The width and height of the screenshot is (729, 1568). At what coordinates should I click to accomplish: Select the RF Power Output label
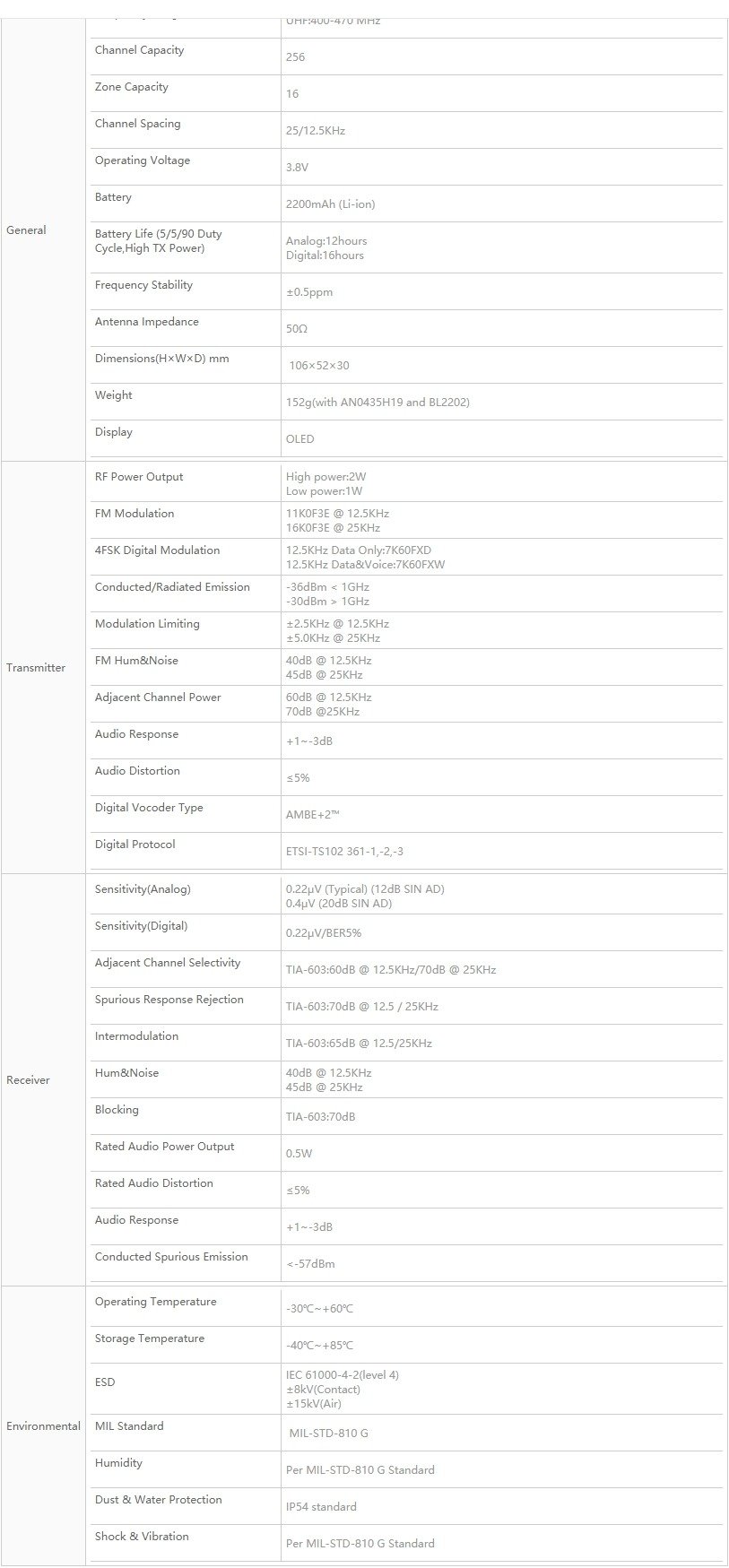coord(139,477)
